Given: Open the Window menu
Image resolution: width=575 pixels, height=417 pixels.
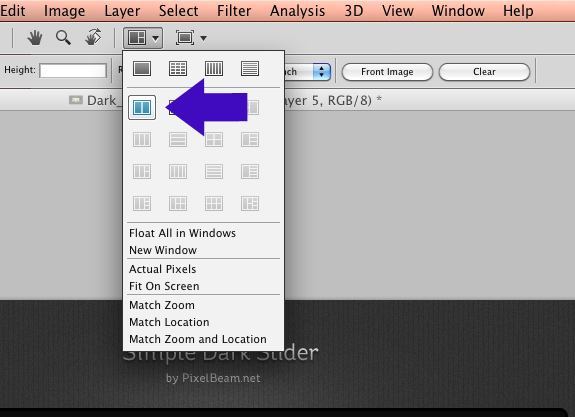Looking at the screenshot, I should 458,11.
